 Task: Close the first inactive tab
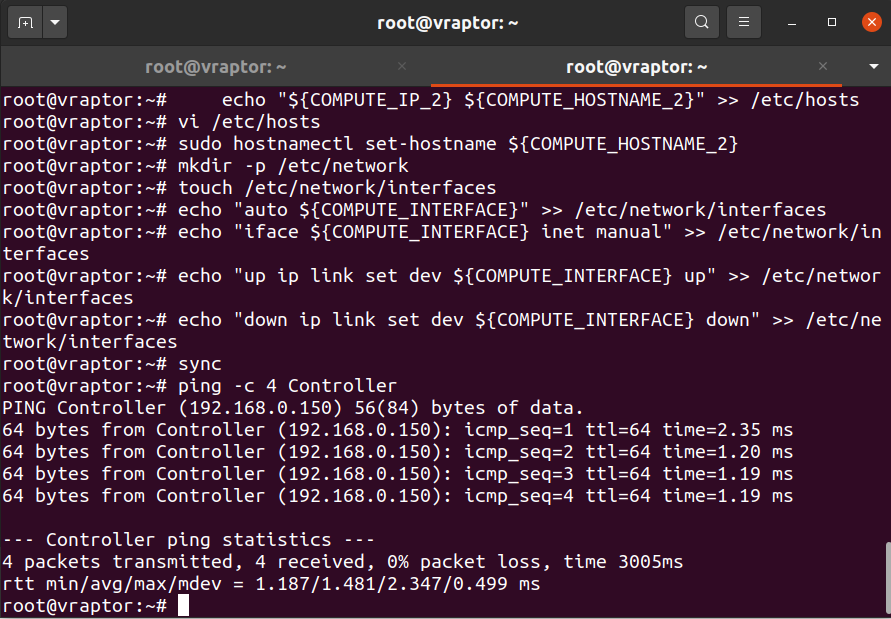(x=402, y=67)
